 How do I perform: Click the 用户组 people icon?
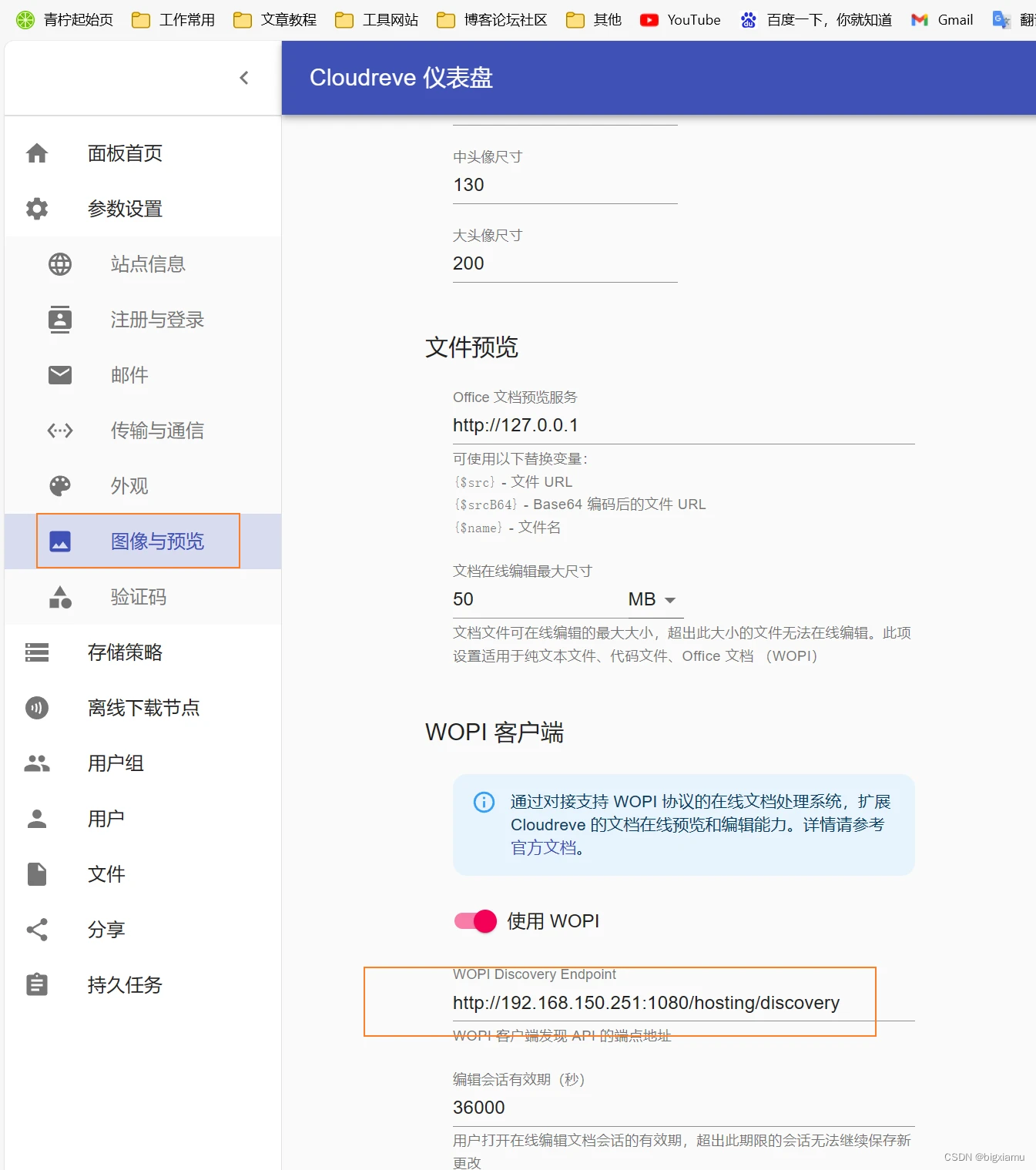point(36,763)
